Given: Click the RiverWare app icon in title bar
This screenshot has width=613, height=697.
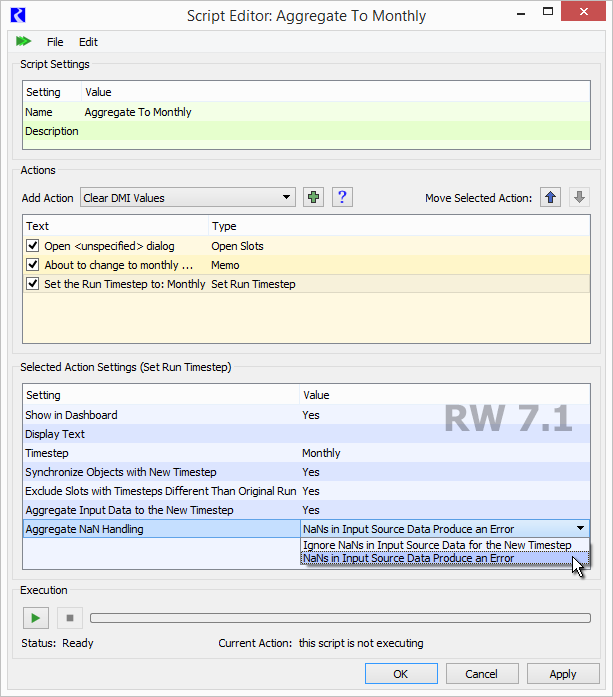Looking at the screenshot, I should pos(18,15).
